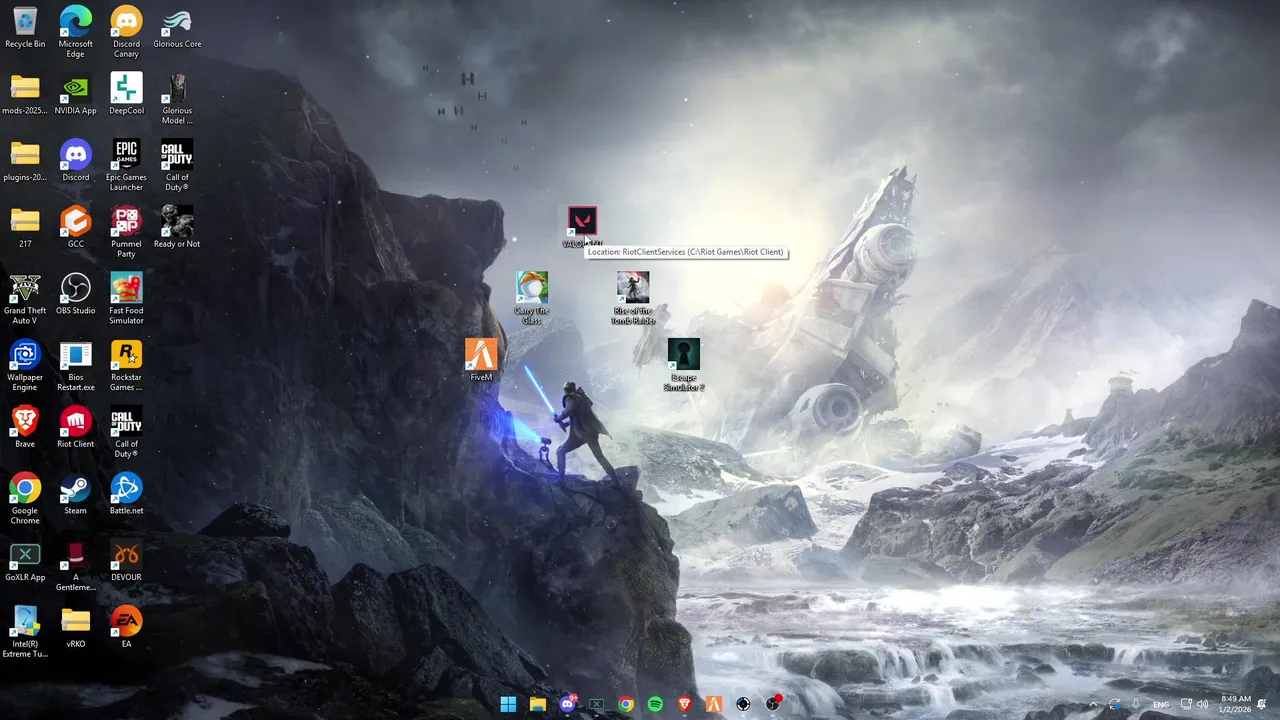Select the Steam desktop shortcut
The image size is (1280, 720).
76,494
